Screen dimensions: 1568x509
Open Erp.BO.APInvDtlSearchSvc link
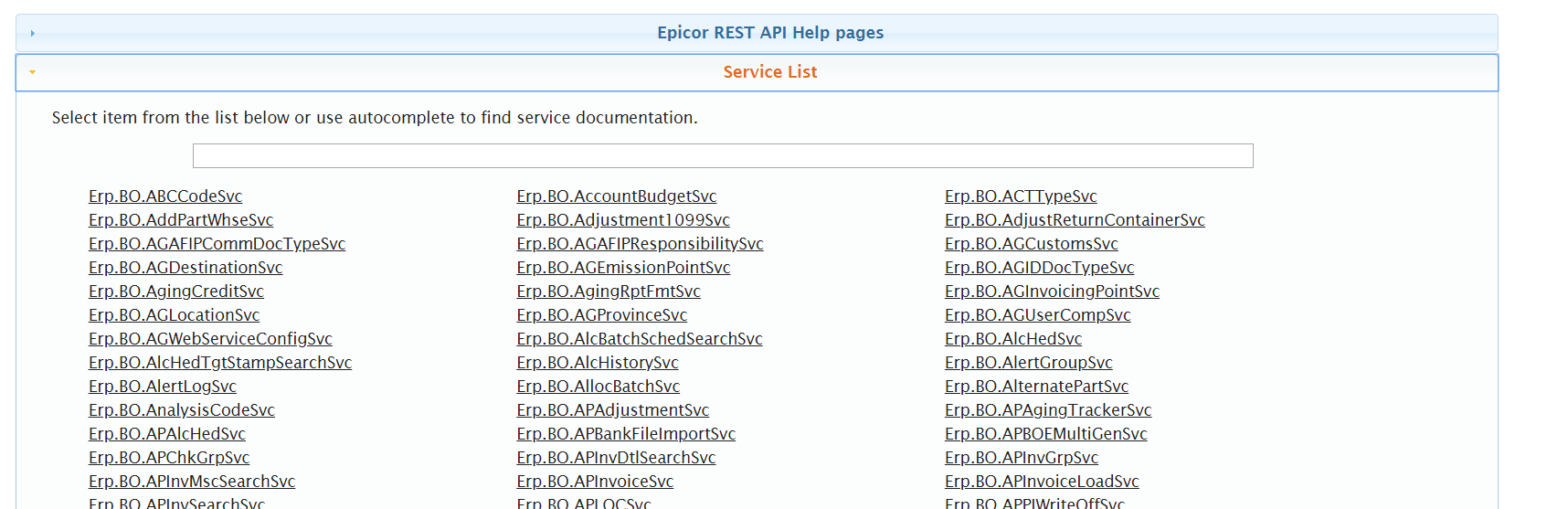[616, 458]
